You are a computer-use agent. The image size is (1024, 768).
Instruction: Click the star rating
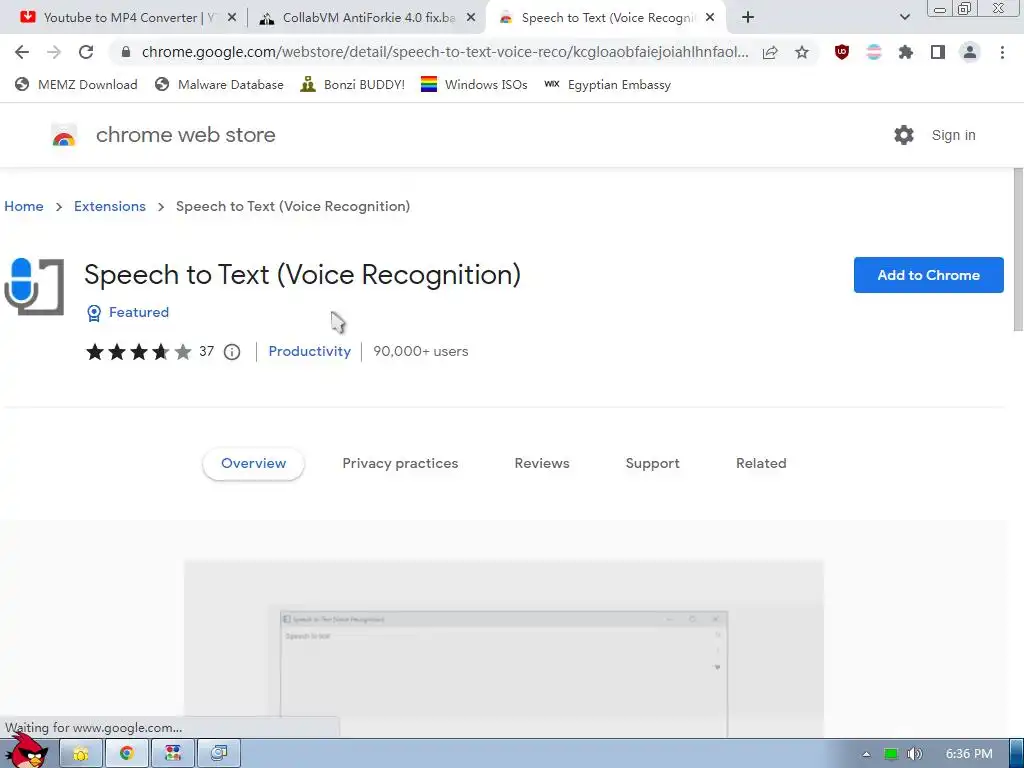tap(138, 352)
